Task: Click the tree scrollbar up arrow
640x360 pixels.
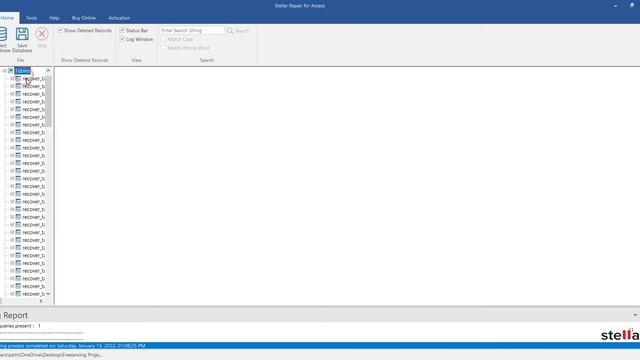Action: [x=48, y=71]
